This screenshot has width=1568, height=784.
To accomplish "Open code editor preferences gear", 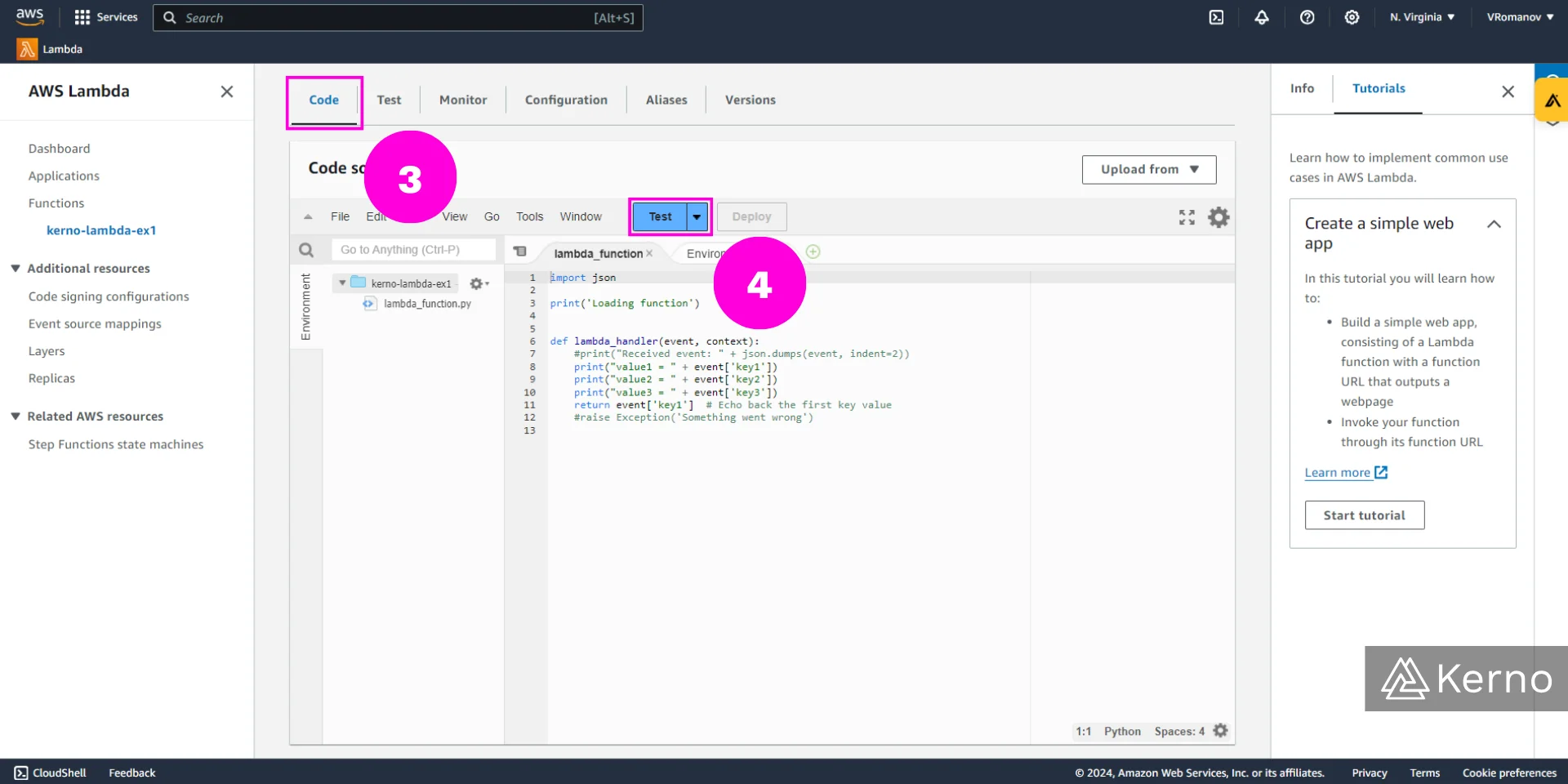I will click(1218, 217).
